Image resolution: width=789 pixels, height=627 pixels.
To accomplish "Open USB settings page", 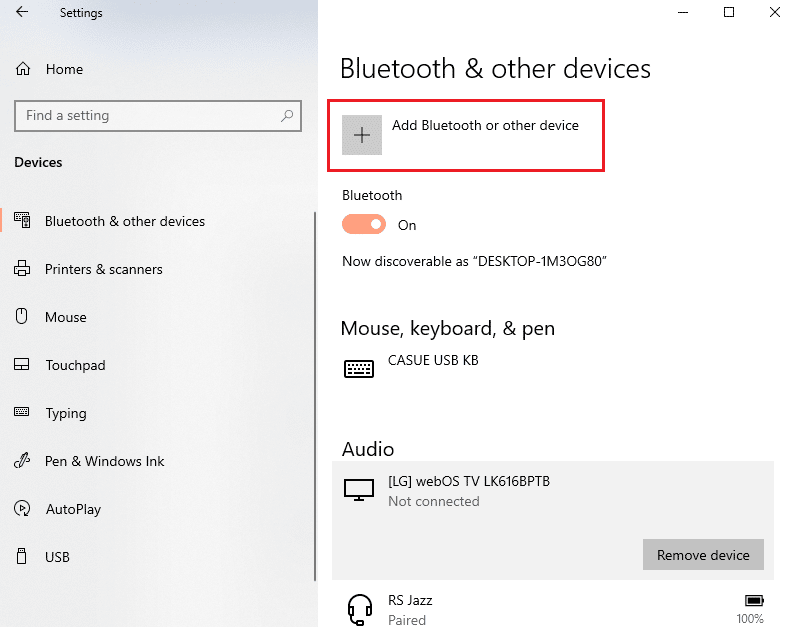I will pos(57,557).
